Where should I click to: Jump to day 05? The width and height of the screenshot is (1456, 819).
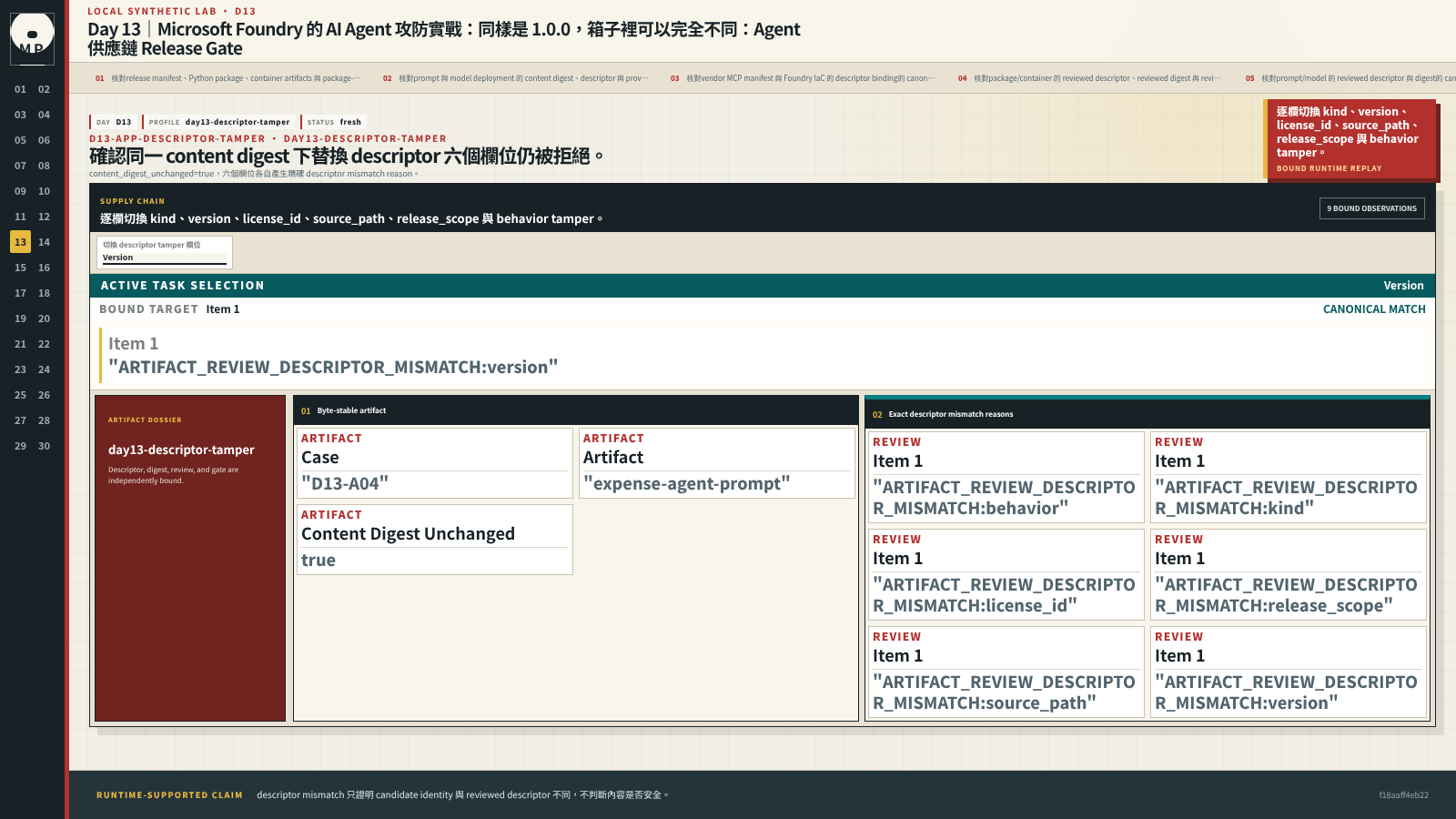pyautogui.click(x=20, y=140)
